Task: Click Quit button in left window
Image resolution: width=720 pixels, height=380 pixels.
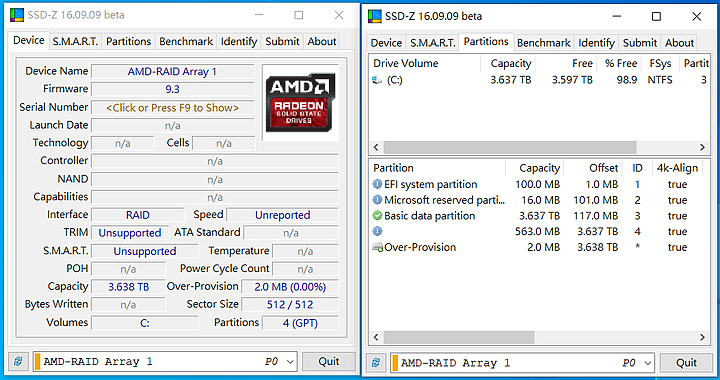Action: pyautogui.click(x=329, y=362)
